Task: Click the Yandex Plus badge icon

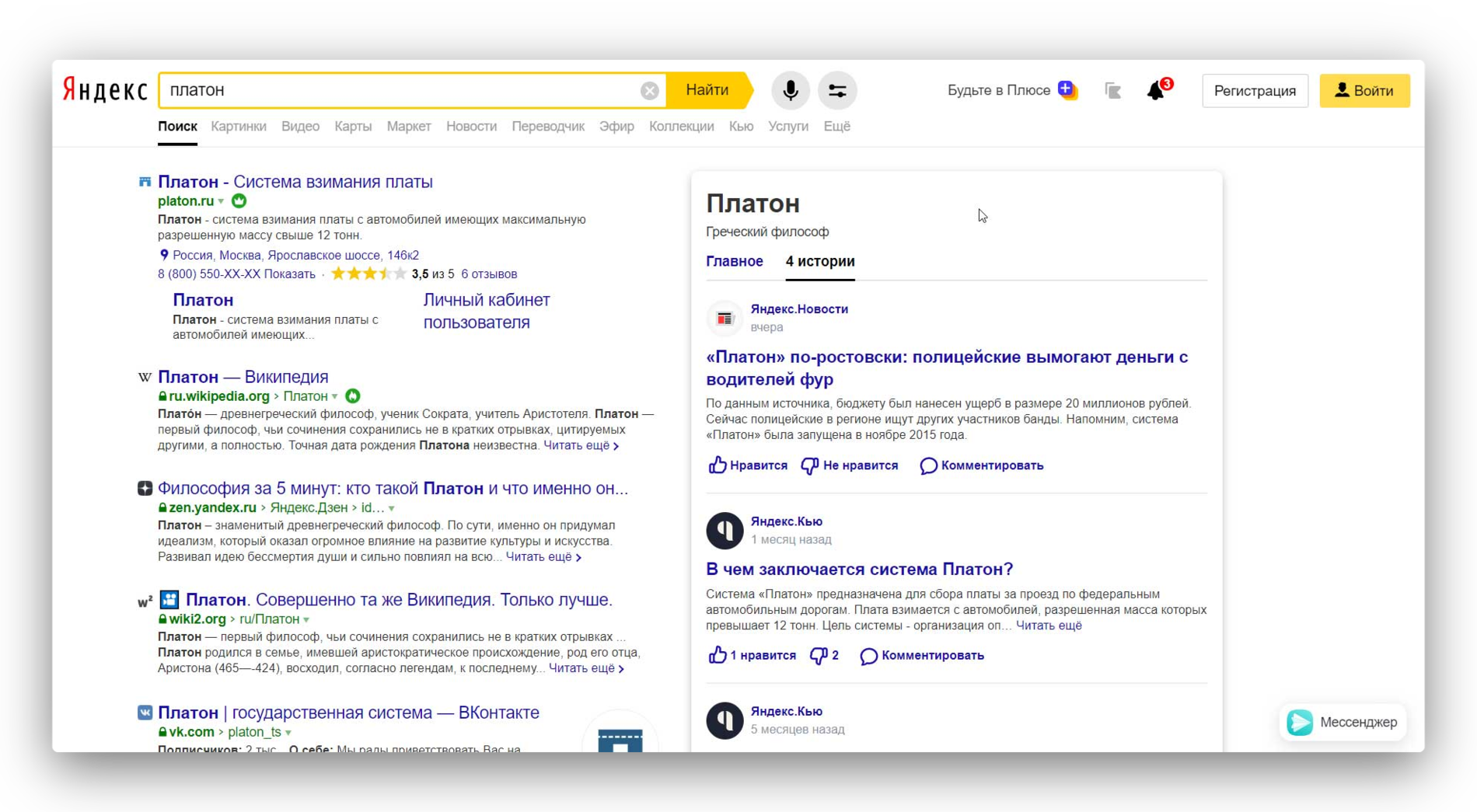Action: [1068, 90]
